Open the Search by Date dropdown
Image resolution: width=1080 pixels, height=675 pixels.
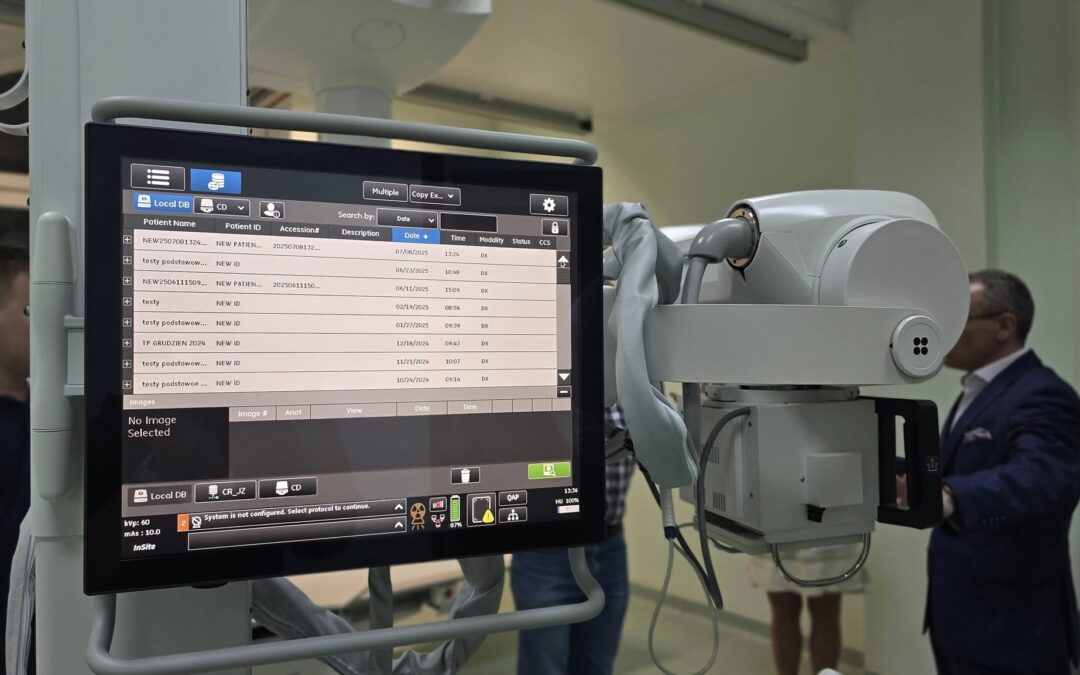click(406, 218)
